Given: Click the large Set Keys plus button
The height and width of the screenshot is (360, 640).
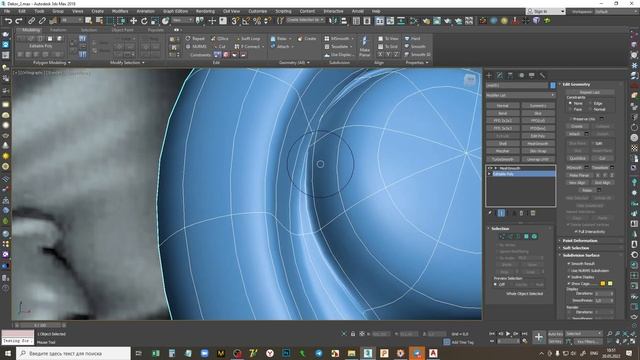Looking at the screenshot, I should pos(539,337).
